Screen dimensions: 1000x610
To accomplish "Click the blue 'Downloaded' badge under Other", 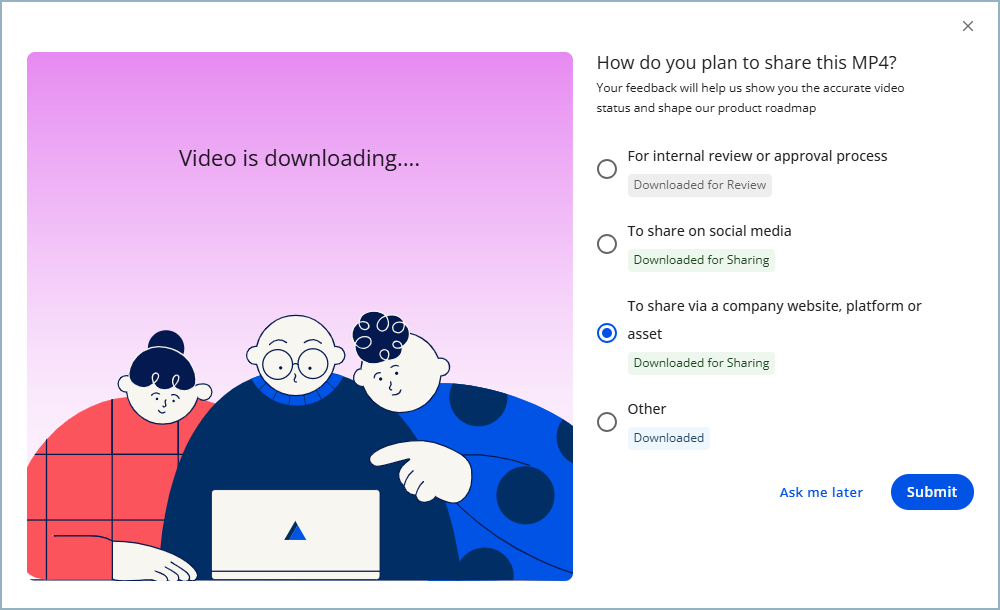I will tap(669, 438).
